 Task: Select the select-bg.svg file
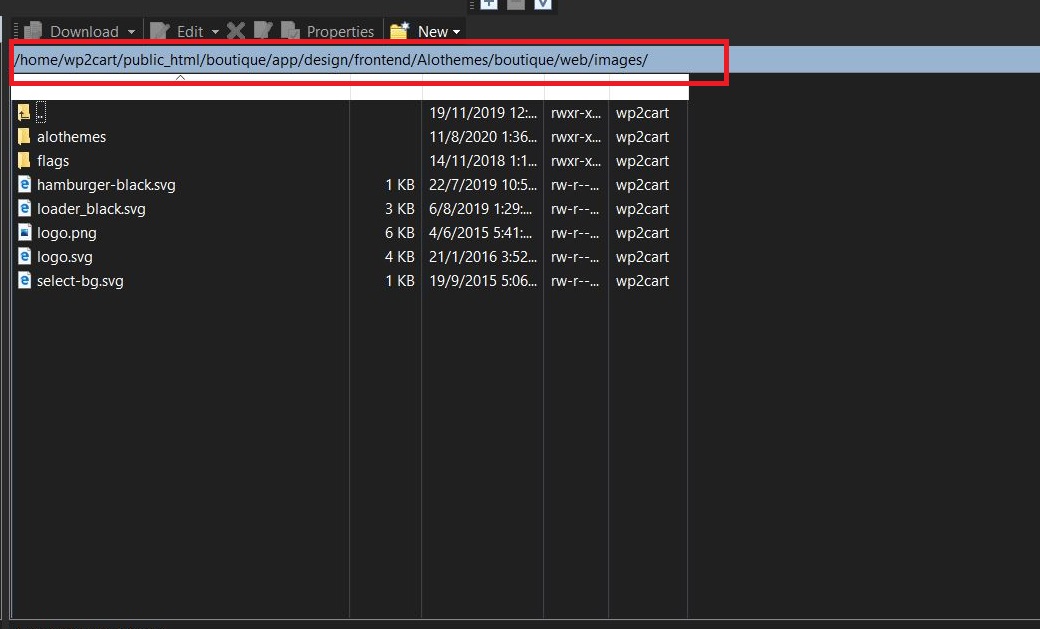click(x=80, y=281)
